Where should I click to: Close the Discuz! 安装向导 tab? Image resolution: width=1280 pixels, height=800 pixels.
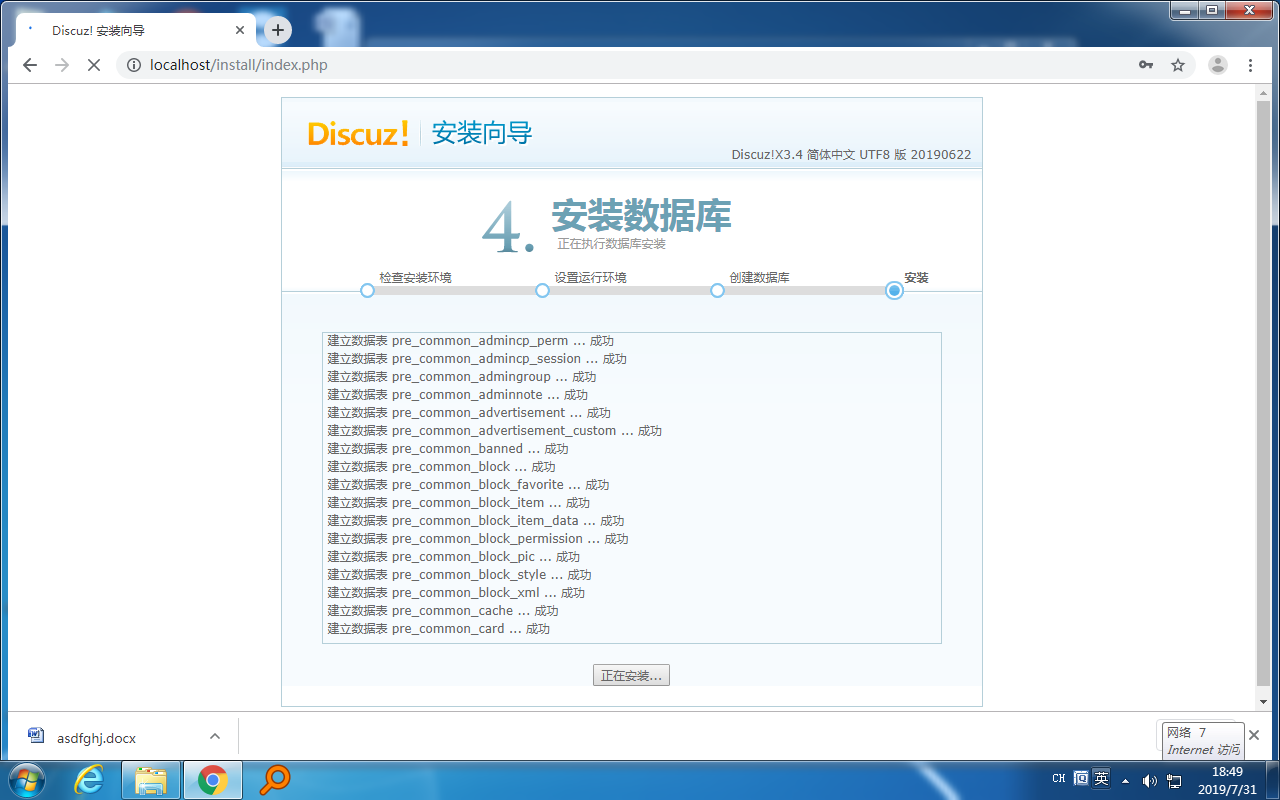pos(240,30)
